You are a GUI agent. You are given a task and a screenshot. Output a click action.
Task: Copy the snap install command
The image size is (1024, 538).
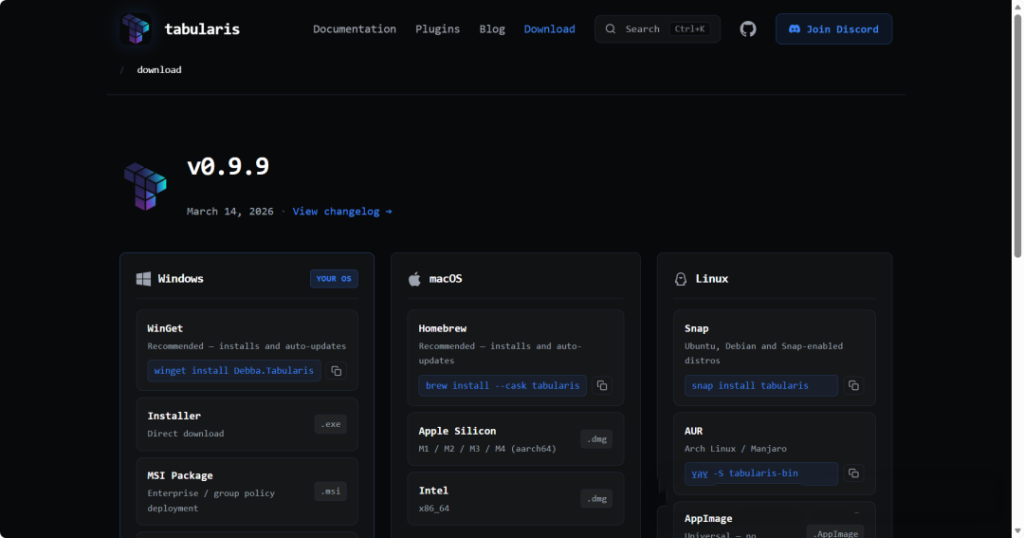853,386
